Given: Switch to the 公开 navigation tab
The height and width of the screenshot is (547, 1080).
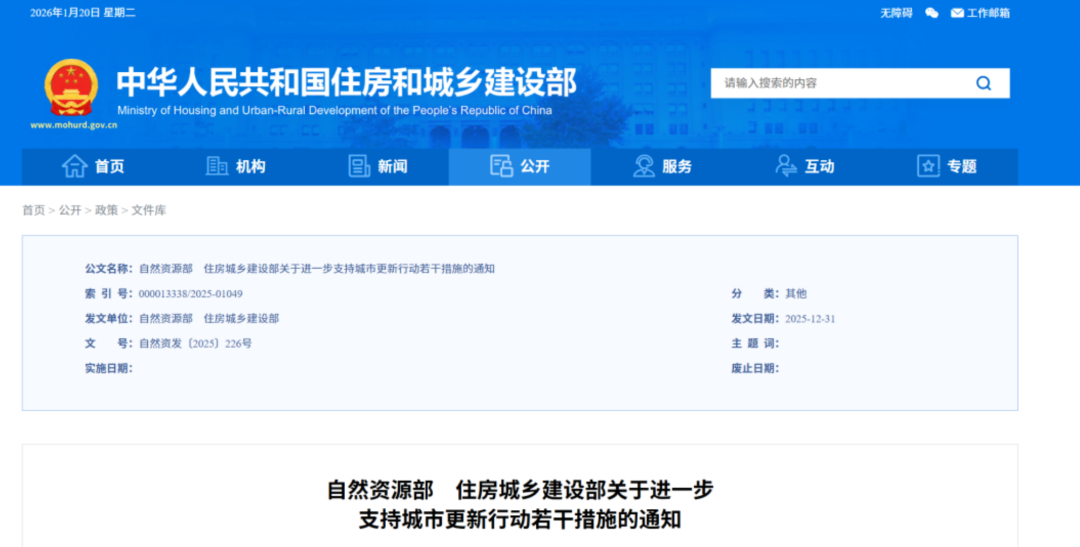Looking at the screenshot, I should point(519,167).
